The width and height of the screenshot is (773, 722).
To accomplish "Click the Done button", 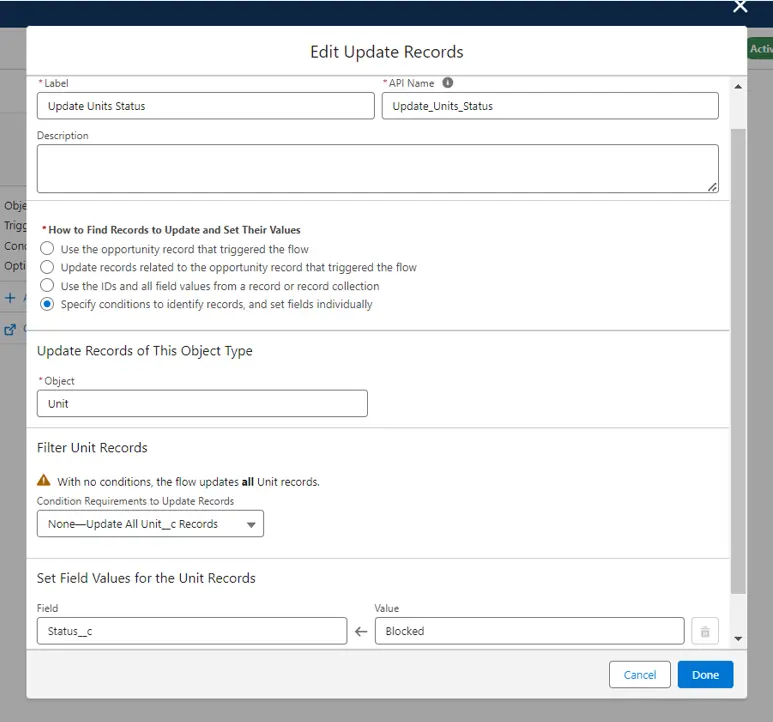I will point(705,675).
